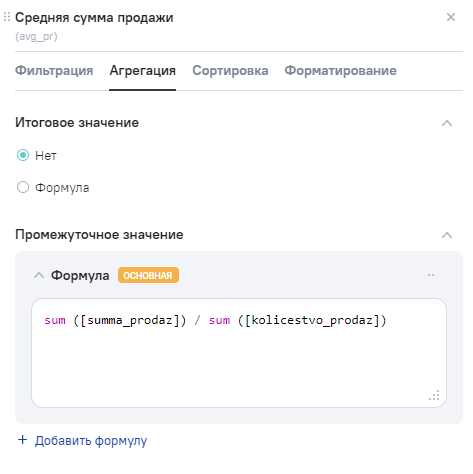Click the grip in the formula box corner

[x=434, y=395]
